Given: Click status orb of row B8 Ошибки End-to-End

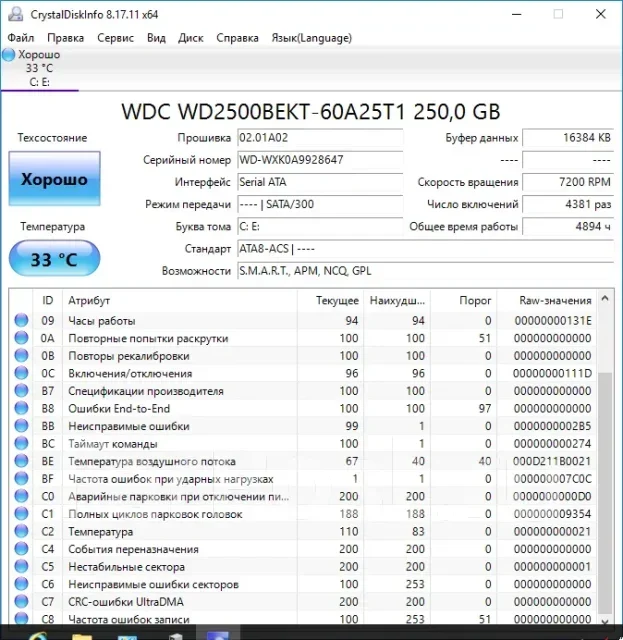Looking at the screenshot, I should point(21,408).
